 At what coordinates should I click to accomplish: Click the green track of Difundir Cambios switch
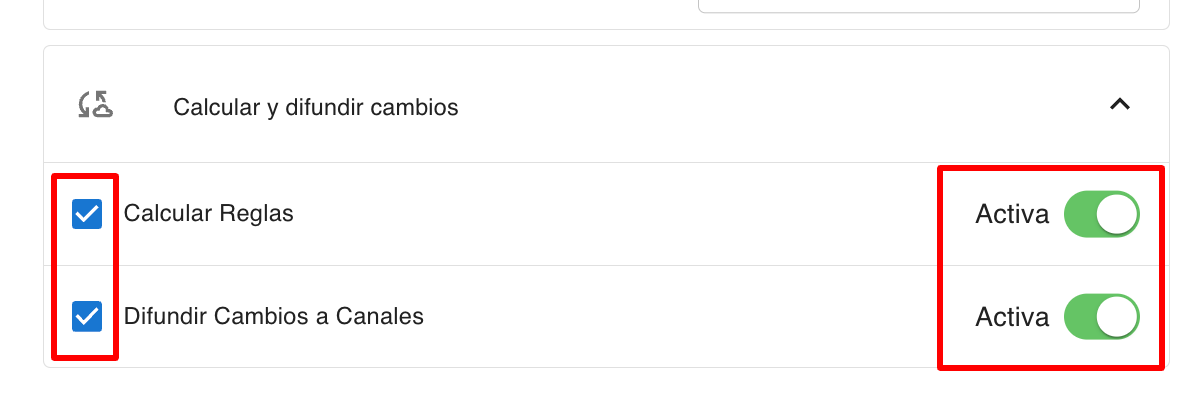tap(1082, 317)
